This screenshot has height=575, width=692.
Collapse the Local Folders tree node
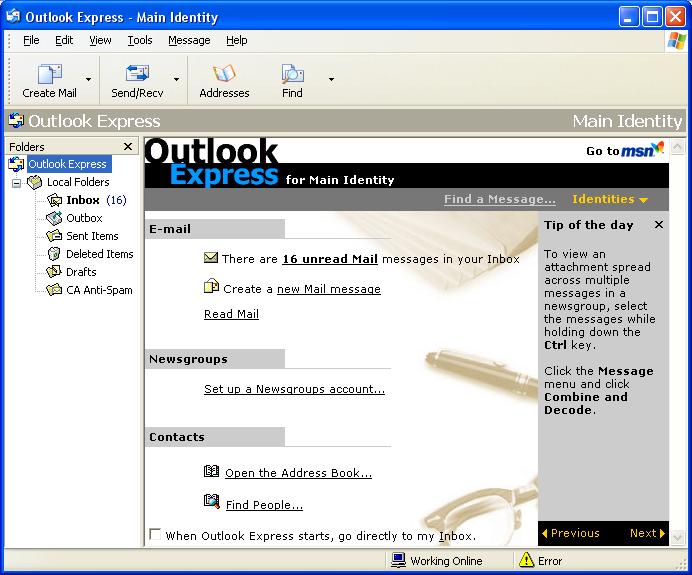(x=16, y=182)
